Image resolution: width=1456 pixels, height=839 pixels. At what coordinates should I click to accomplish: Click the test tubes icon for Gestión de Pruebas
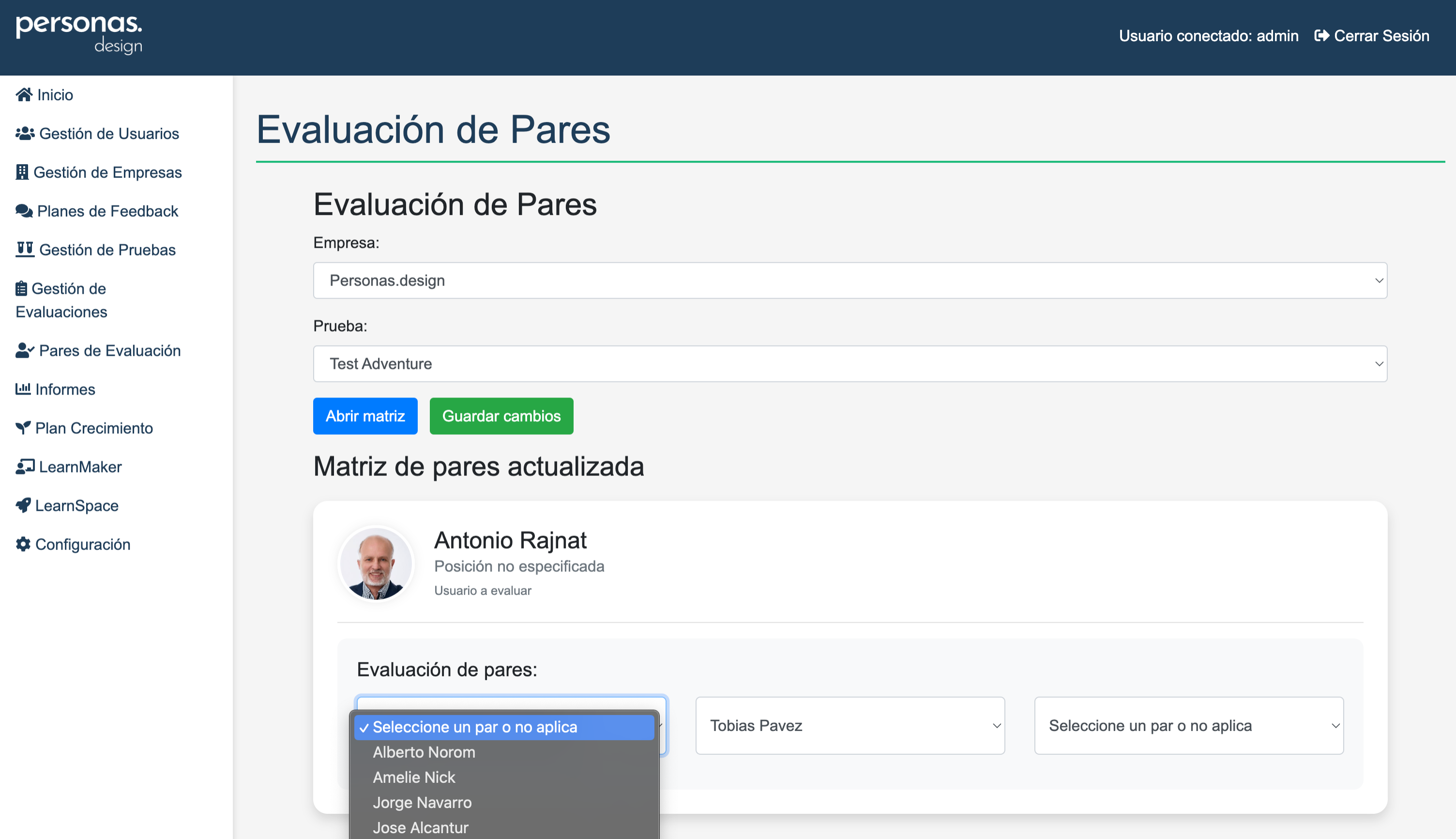click(x=25, y=249)
